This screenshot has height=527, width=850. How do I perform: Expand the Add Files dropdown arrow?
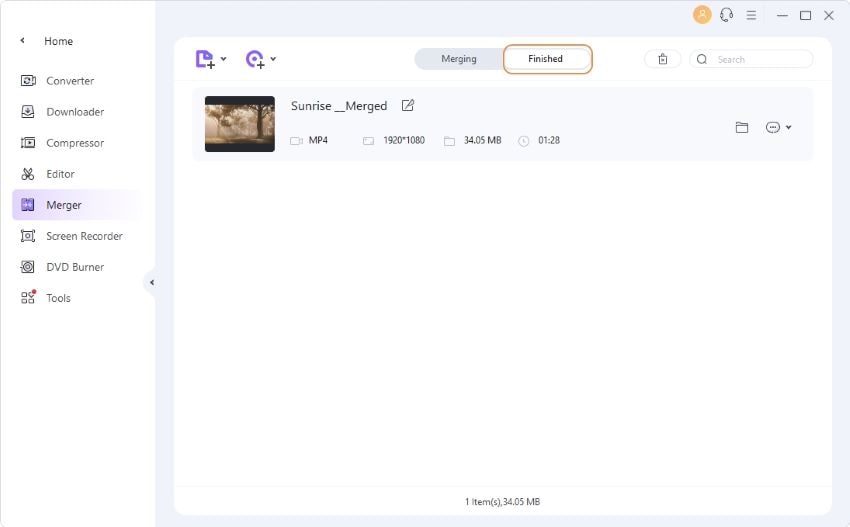223,59
